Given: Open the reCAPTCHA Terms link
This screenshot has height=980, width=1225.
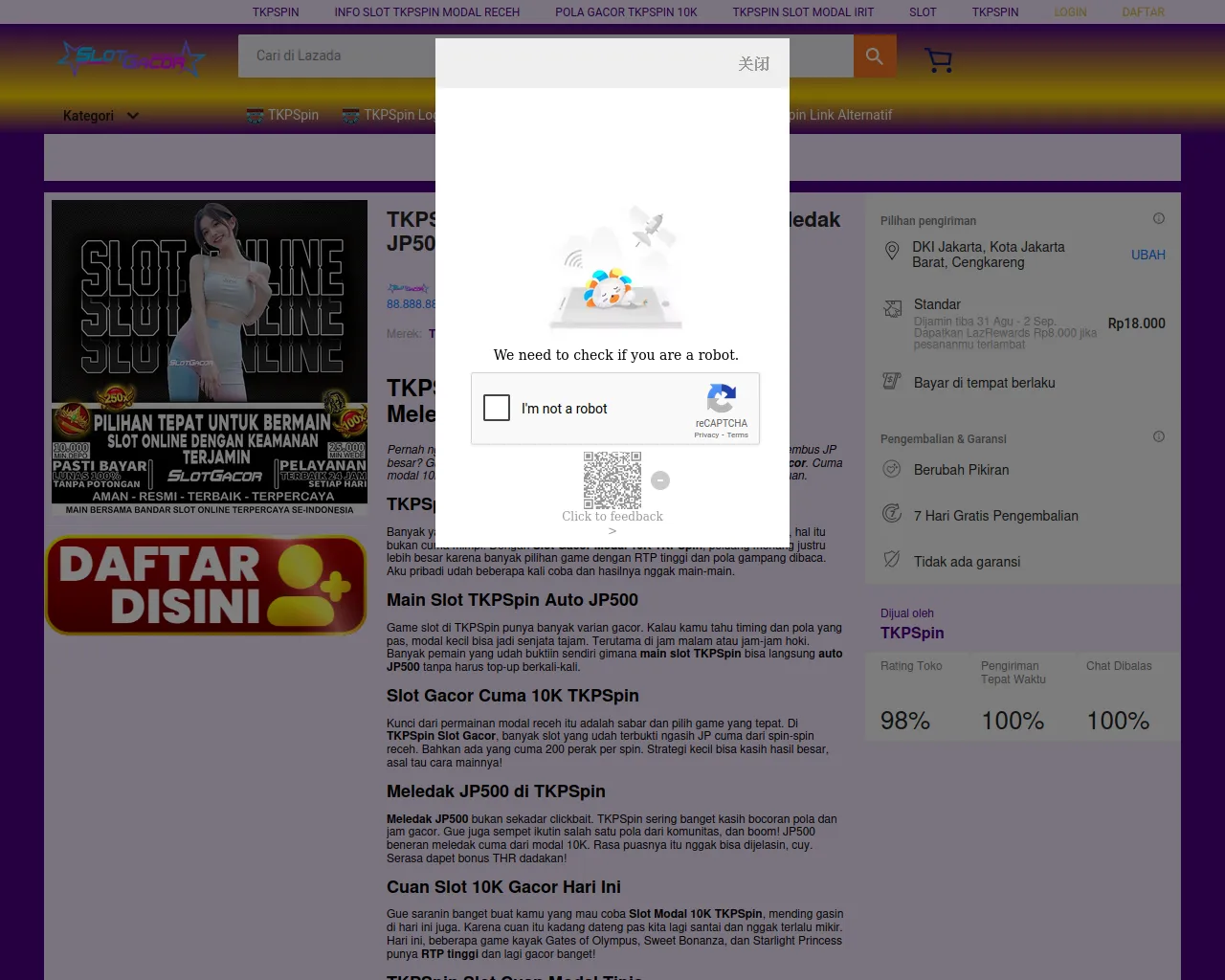Looking at the screenshot, I should [738, 435].
